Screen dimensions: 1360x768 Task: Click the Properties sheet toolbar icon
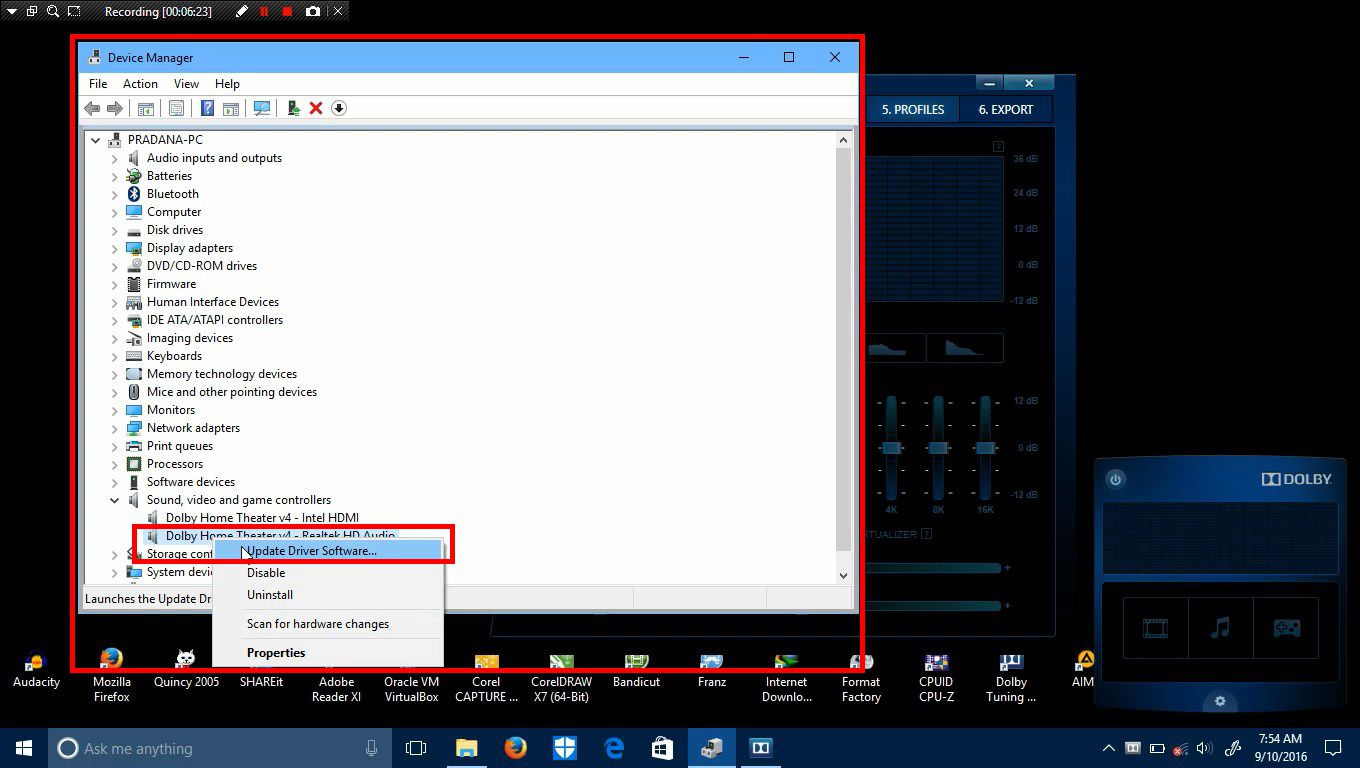point(176,108)
